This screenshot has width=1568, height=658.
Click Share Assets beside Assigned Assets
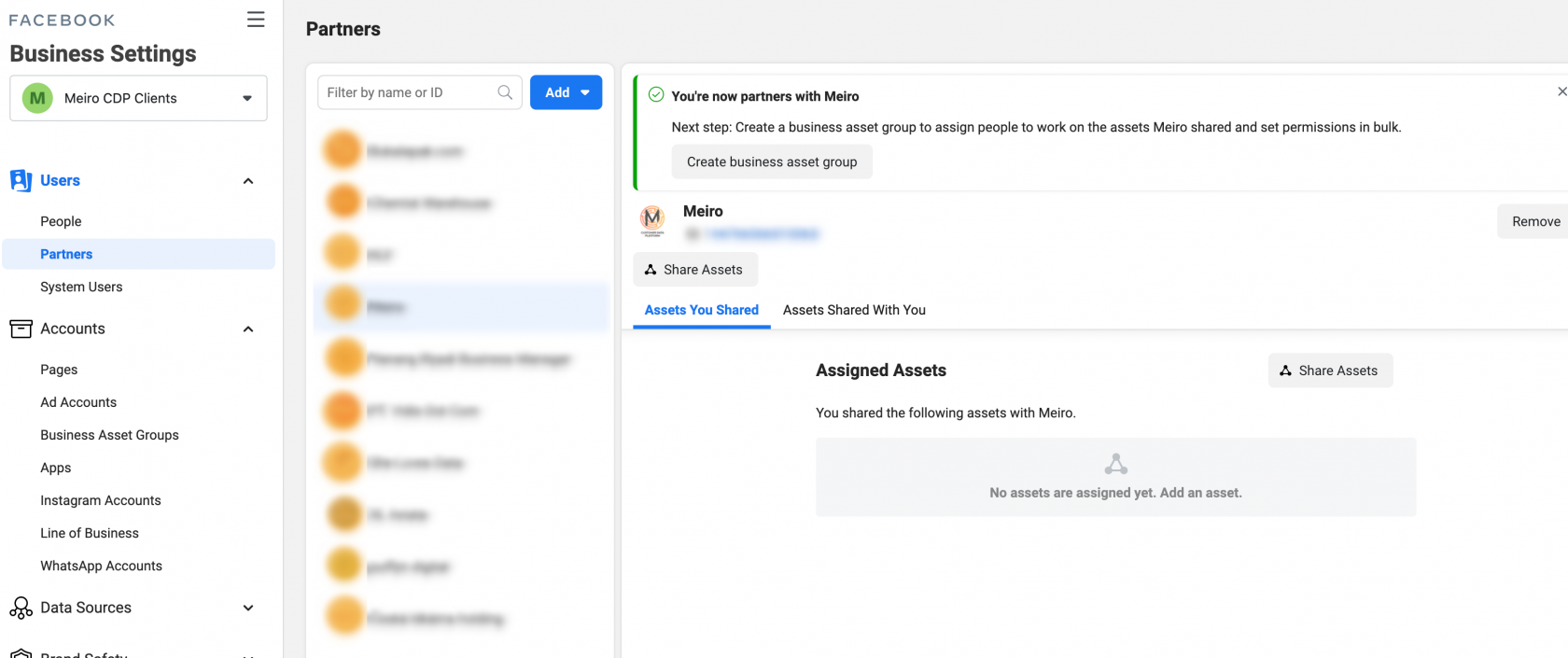(x=1330, y=371)
